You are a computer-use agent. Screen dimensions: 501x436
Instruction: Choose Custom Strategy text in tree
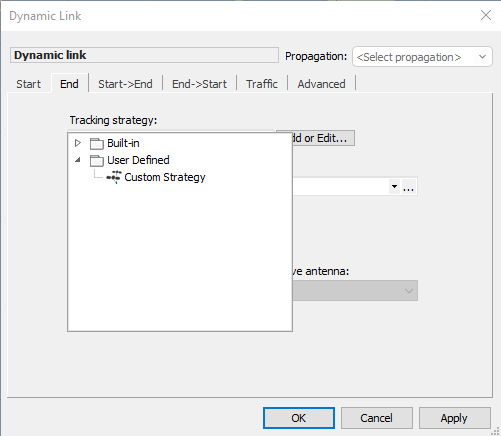(x=165, y=177)
